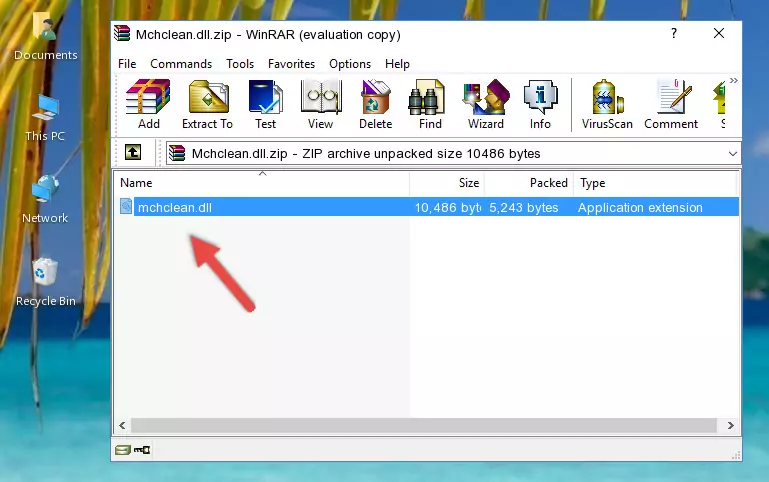This screenshot has width=769, height=482.
Task: Expand toolbar overflow chevron
Action: [x=733, y=80]
